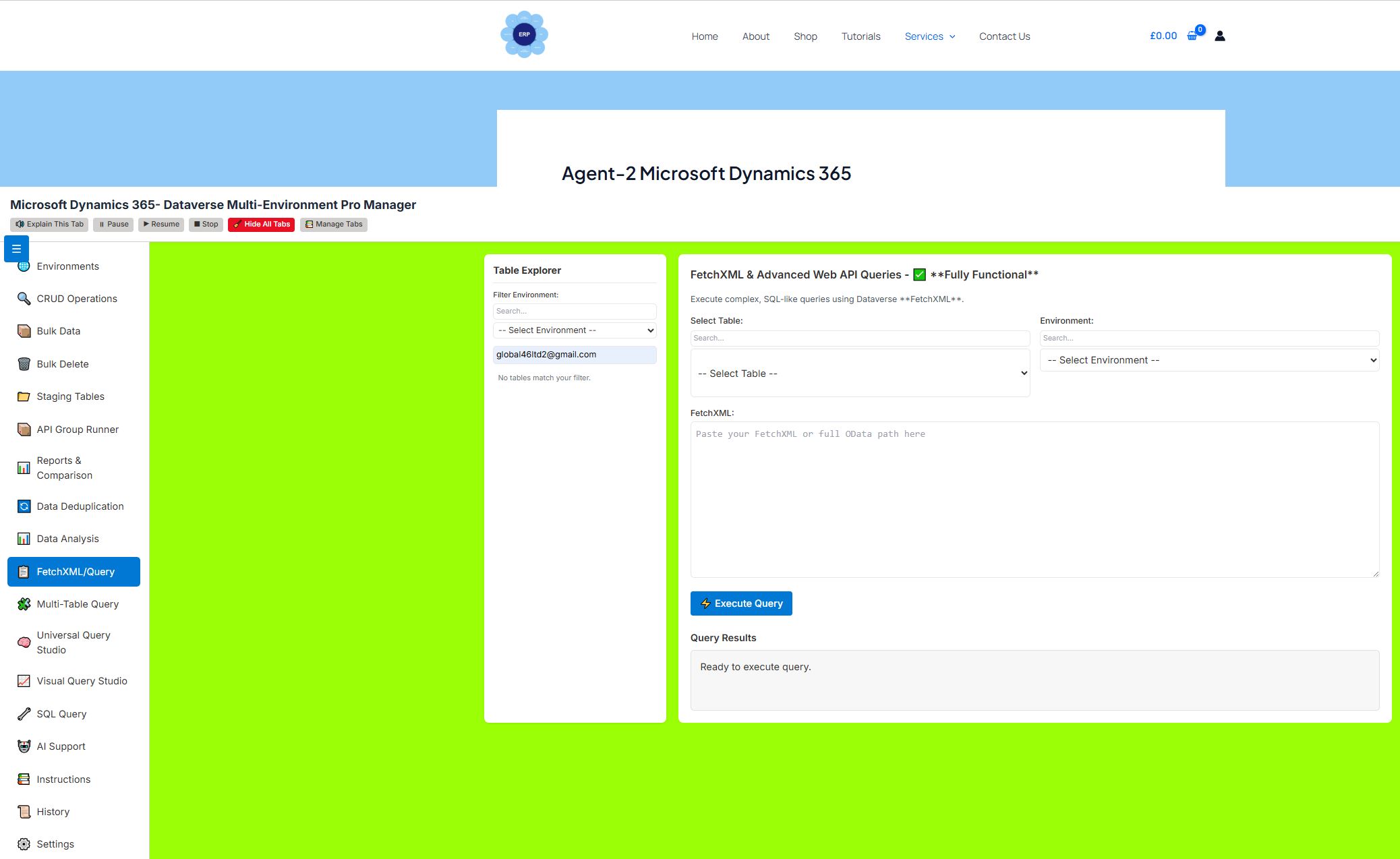The image size is (1400, 859).
Task: Expand the Environment selector dropdown
Action: click(x=1208, y=359)
